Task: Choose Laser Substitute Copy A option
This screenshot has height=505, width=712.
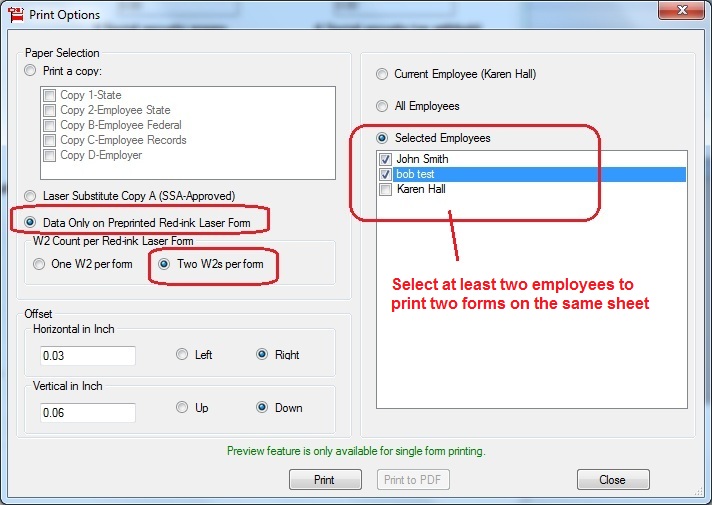Action: tap(31, 196)
